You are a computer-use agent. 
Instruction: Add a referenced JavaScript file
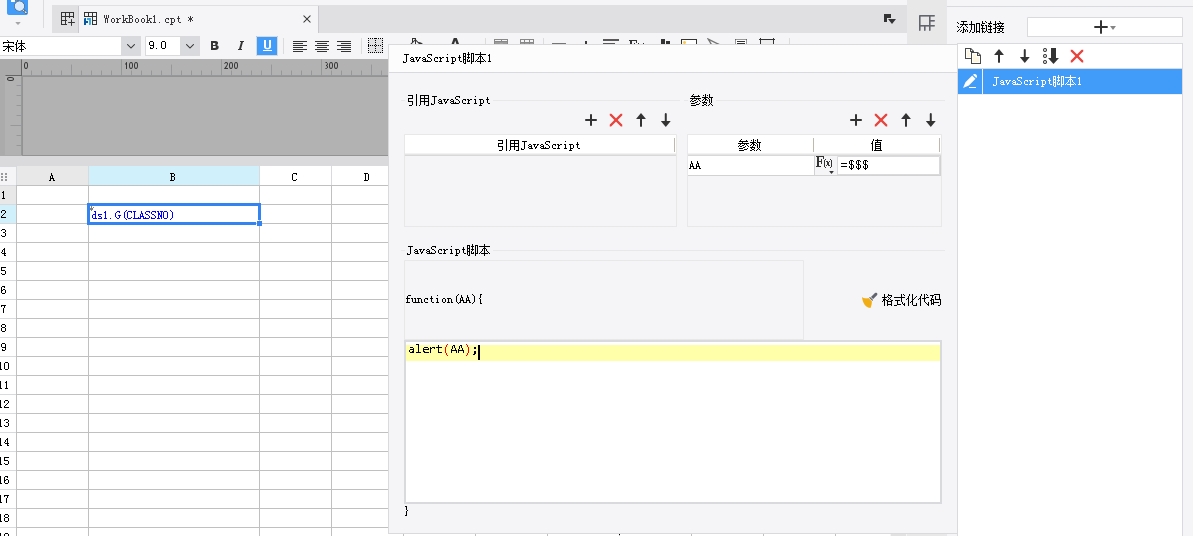(591, 120)
